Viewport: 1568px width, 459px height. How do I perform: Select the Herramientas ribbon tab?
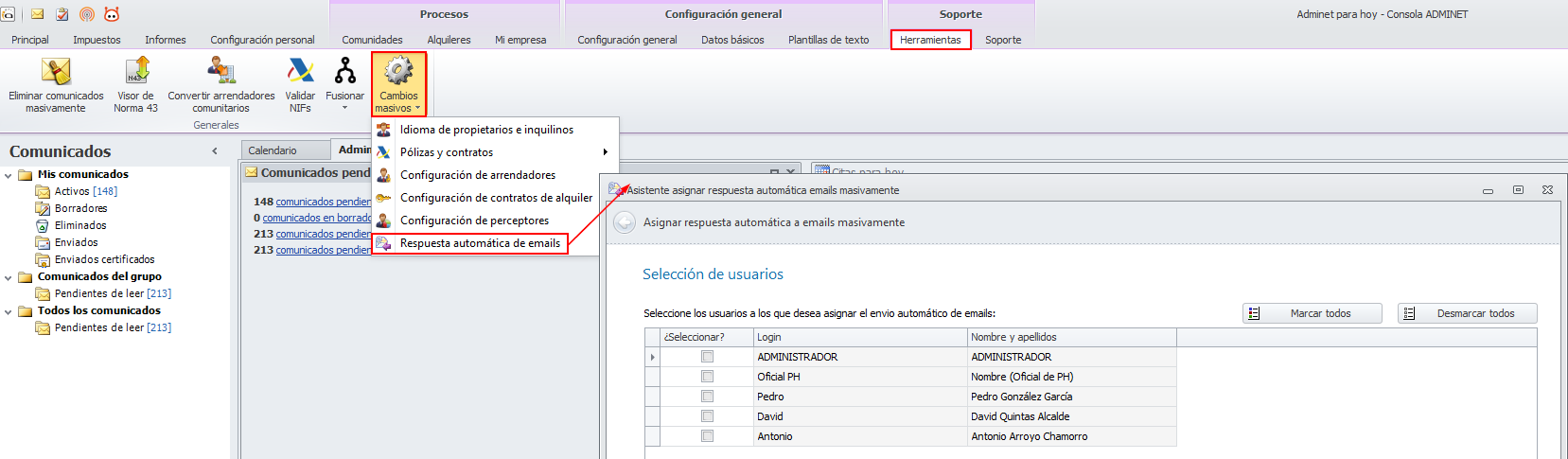point(930,40)
